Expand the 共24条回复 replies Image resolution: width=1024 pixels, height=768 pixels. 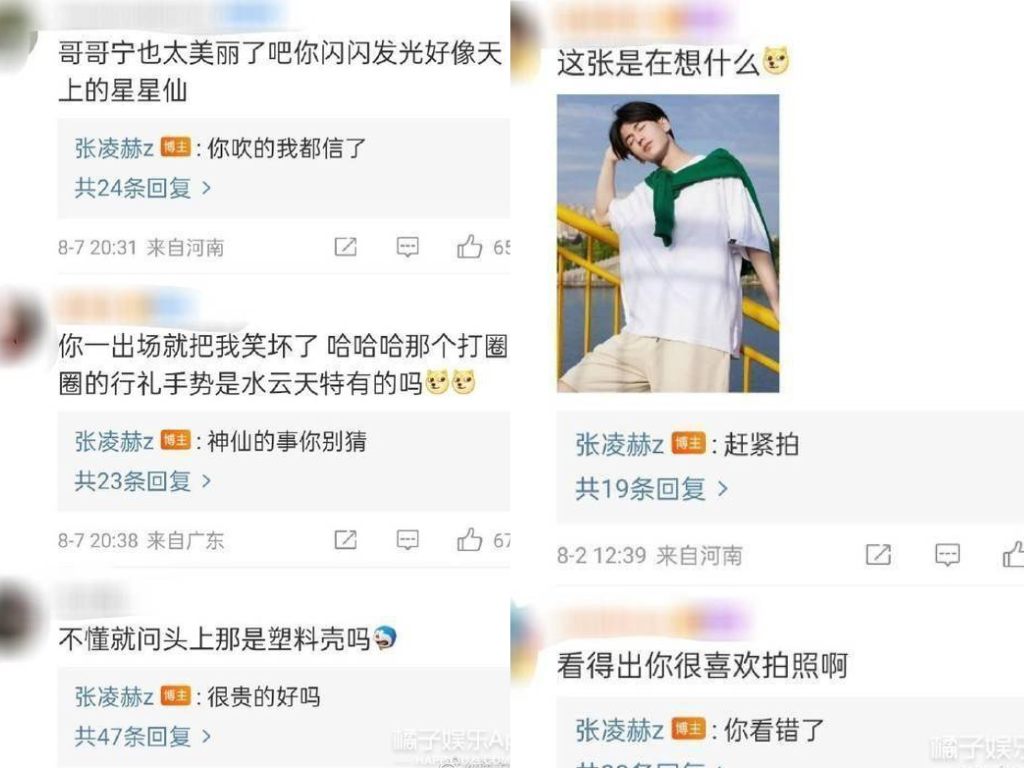coord(142,188)
